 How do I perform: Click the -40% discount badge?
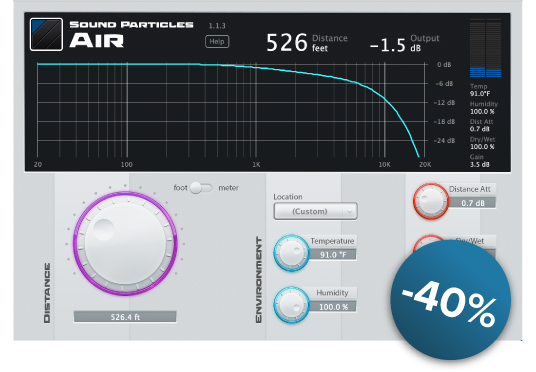point(451,300)
